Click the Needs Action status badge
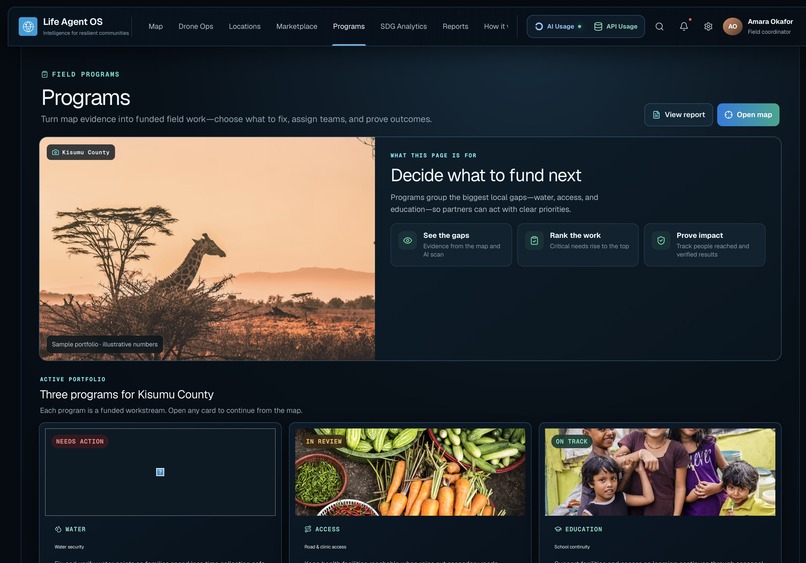Viewport: 806px width, 563px height. (x=80, y=441)
